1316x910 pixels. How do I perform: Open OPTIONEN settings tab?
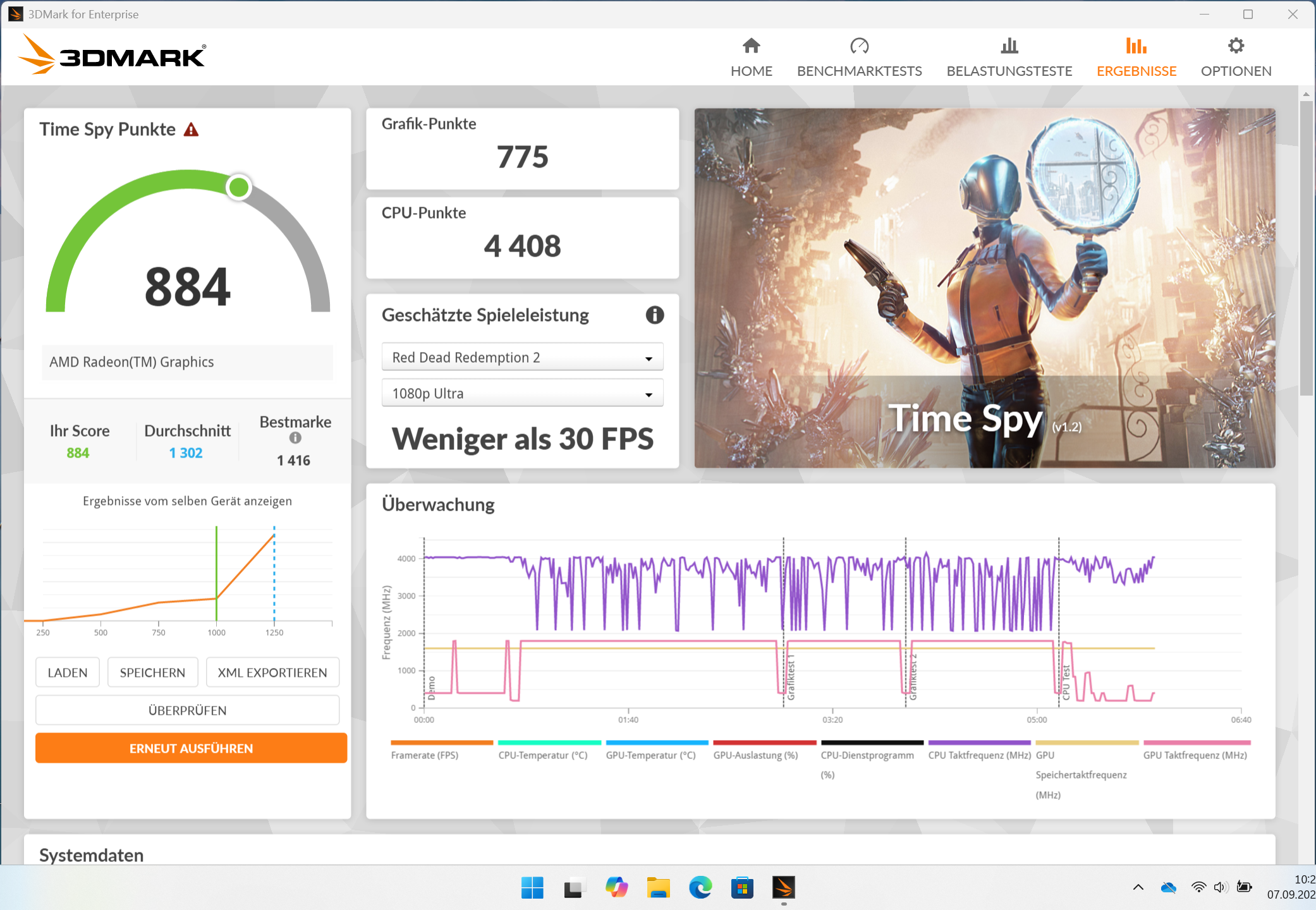click(x=1236, y=58)
